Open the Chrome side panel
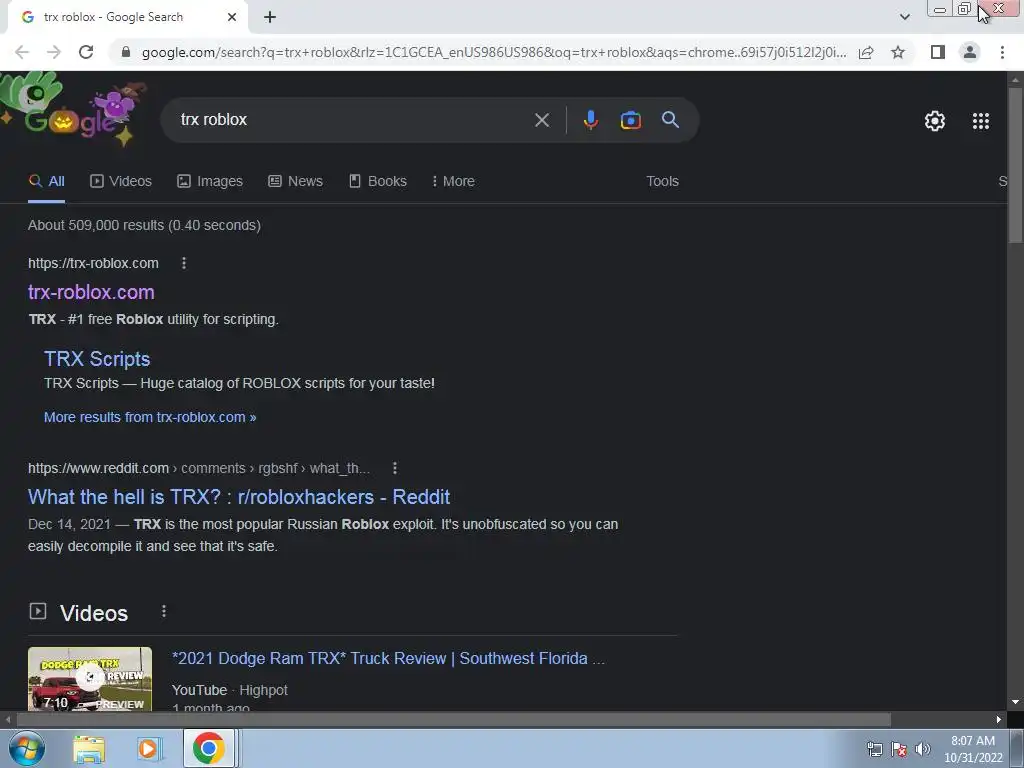Viewport: 1024px width, 768px height. coord(938,52)
